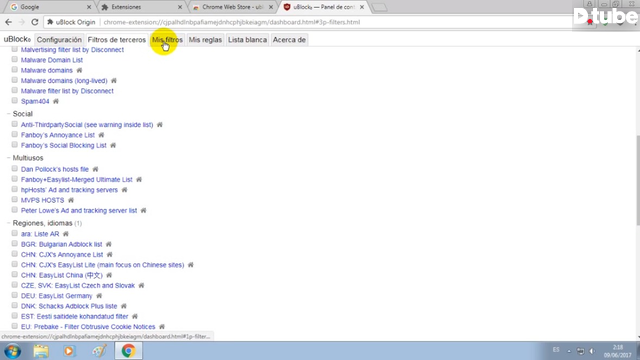Click home icon beside Fanboy's Social Blocking List
The height and width of the screenshot is (360, 640).
[113, 145]
